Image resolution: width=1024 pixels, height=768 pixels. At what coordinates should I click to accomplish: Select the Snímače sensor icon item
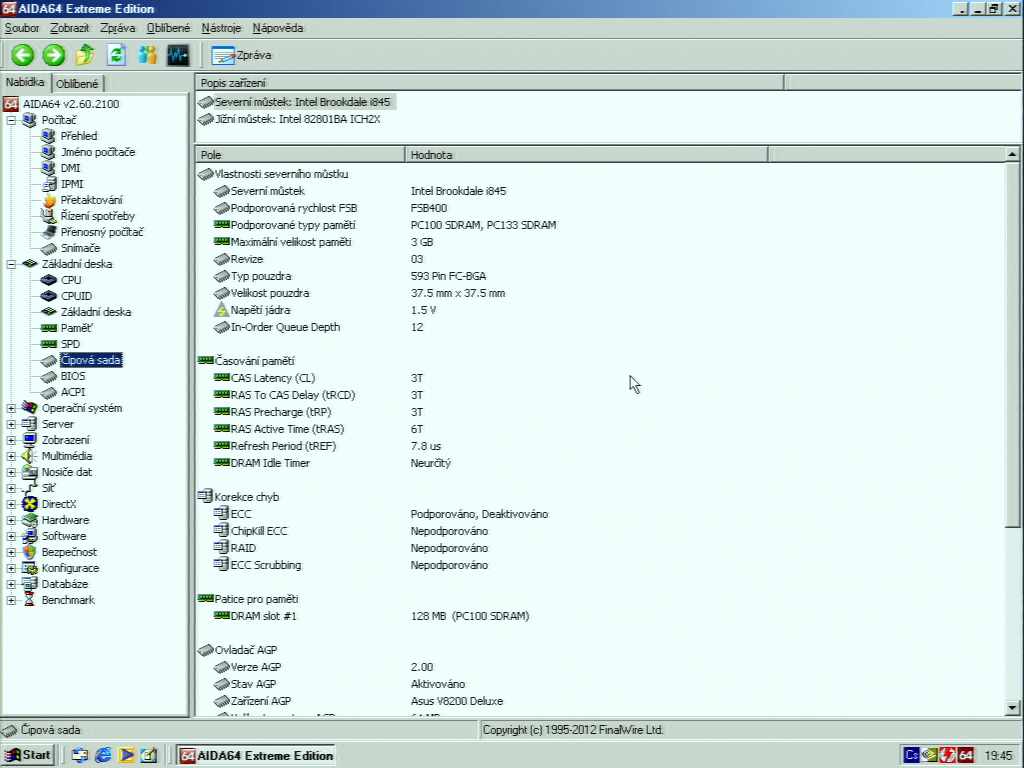49,248
